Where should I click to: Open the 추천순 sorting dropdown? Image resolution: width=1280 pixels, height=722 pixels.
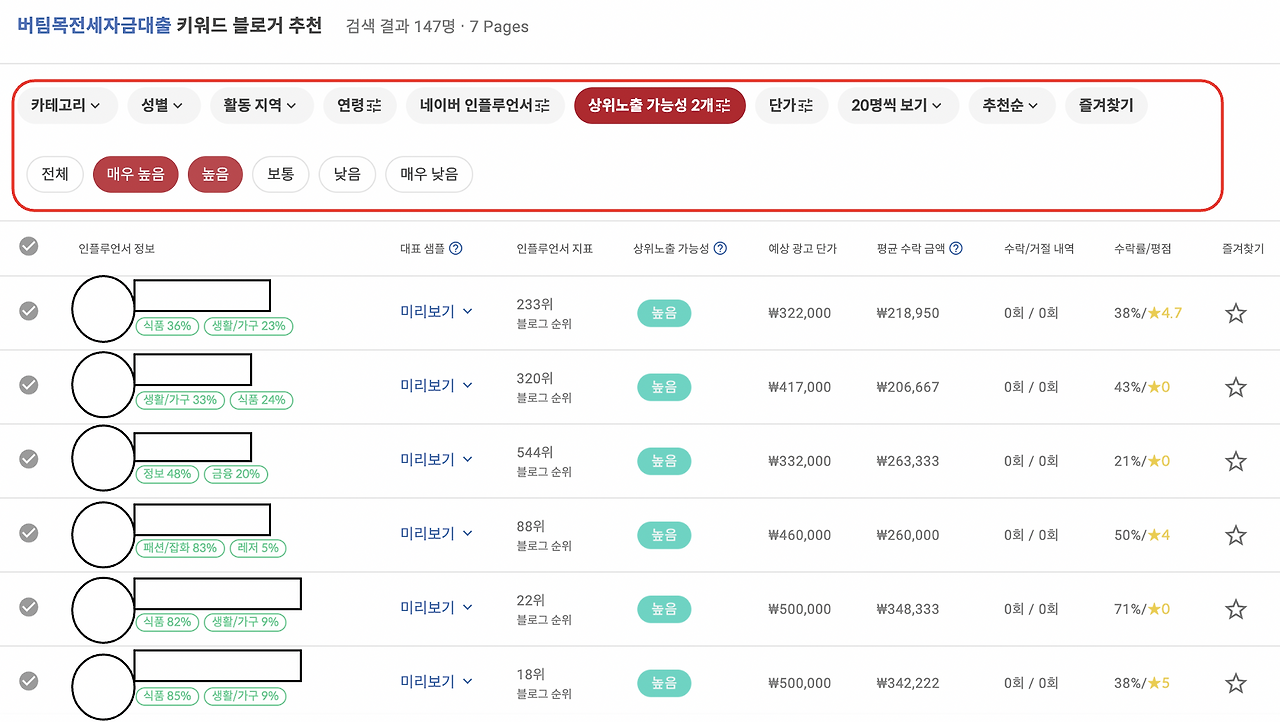(1011, 105)
